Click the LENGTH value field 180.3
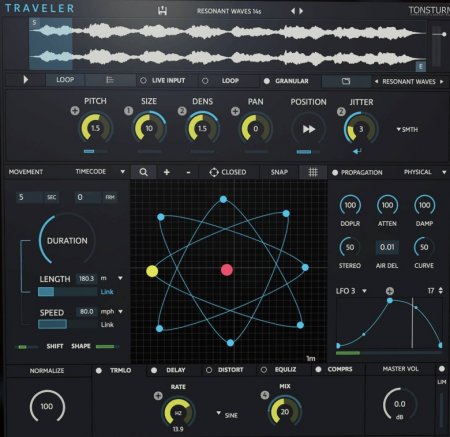Screen dimensions: 450x437 coord(87,278)
